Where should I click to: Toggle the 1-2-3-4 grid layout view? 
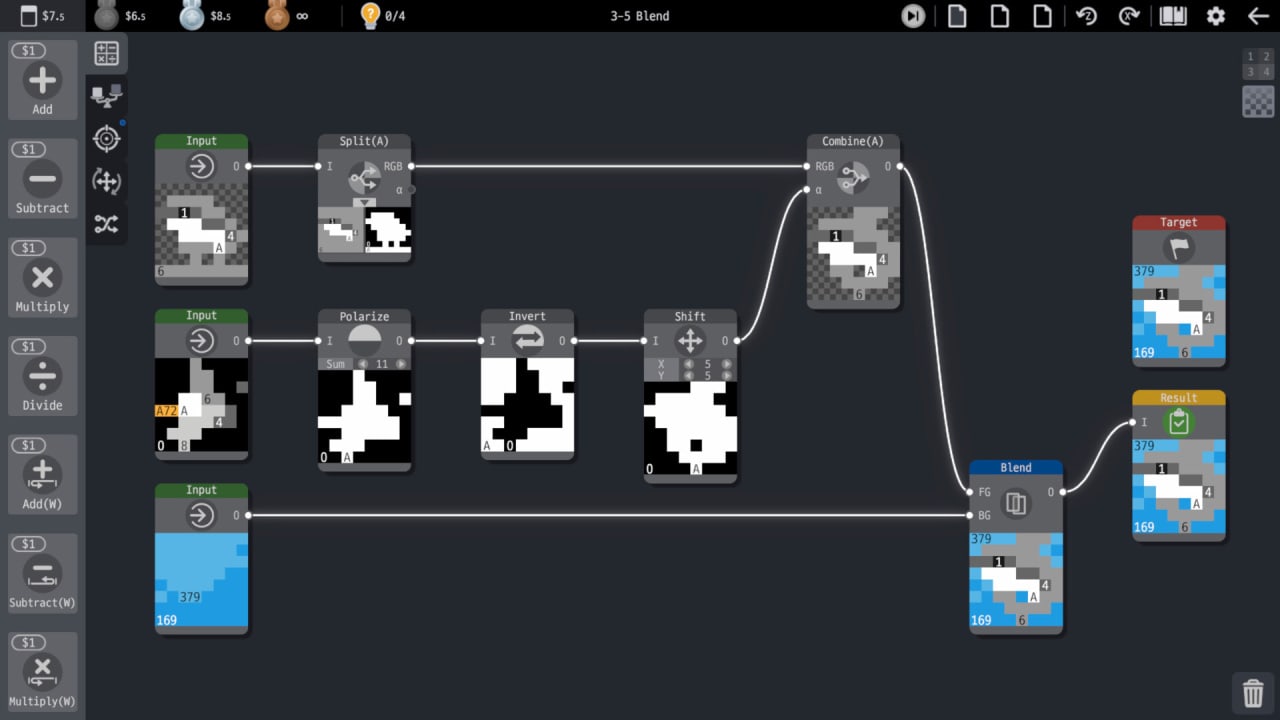1257,64
